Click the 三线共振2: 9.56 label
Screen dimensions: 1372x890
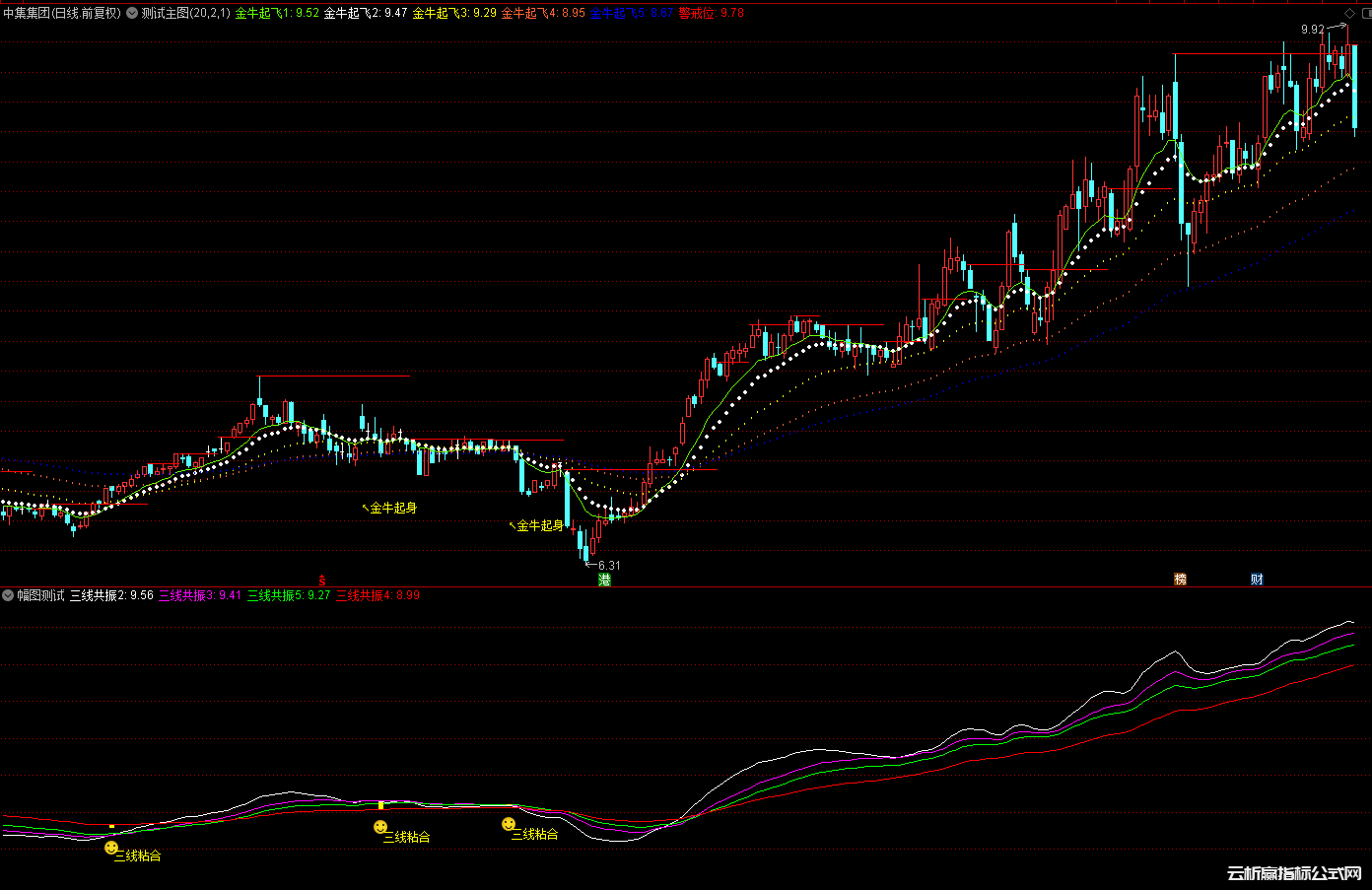pyautogui.click(x=111, y=595)
